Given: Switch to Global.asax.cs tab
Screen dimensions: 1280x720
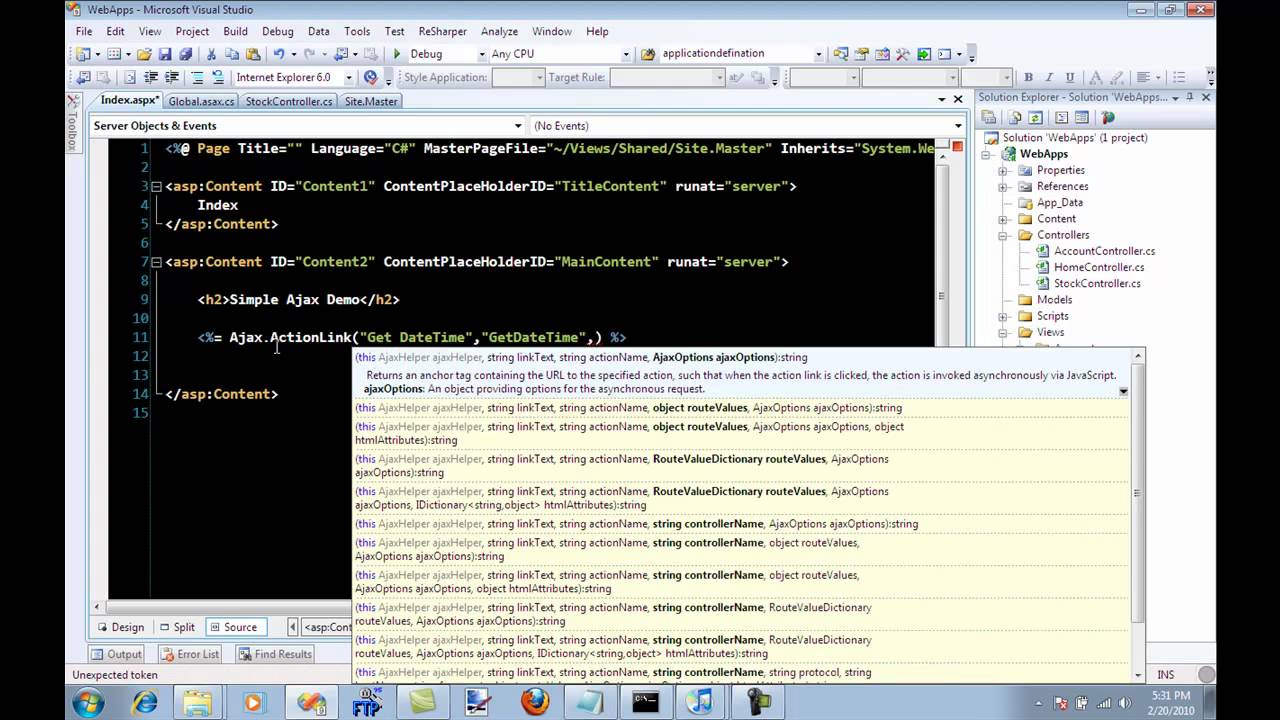Looking at the screenshot, I should pos(202,101).
